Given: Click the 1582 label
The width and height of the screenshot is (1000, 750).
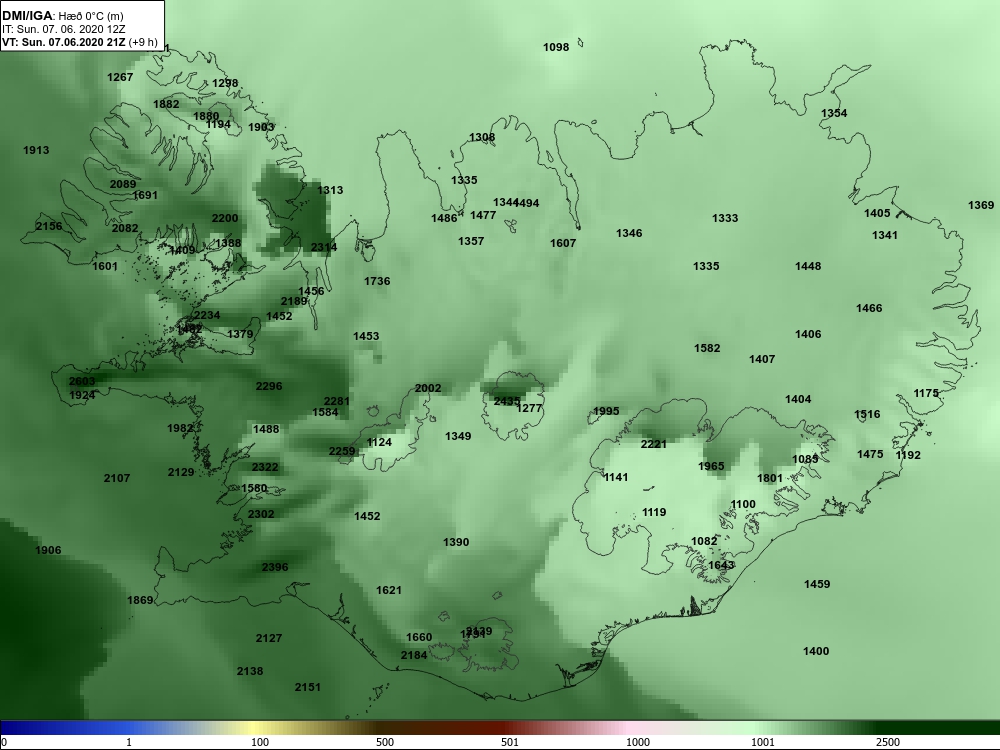Looking at the screenshot, I should tap(707, 348).
